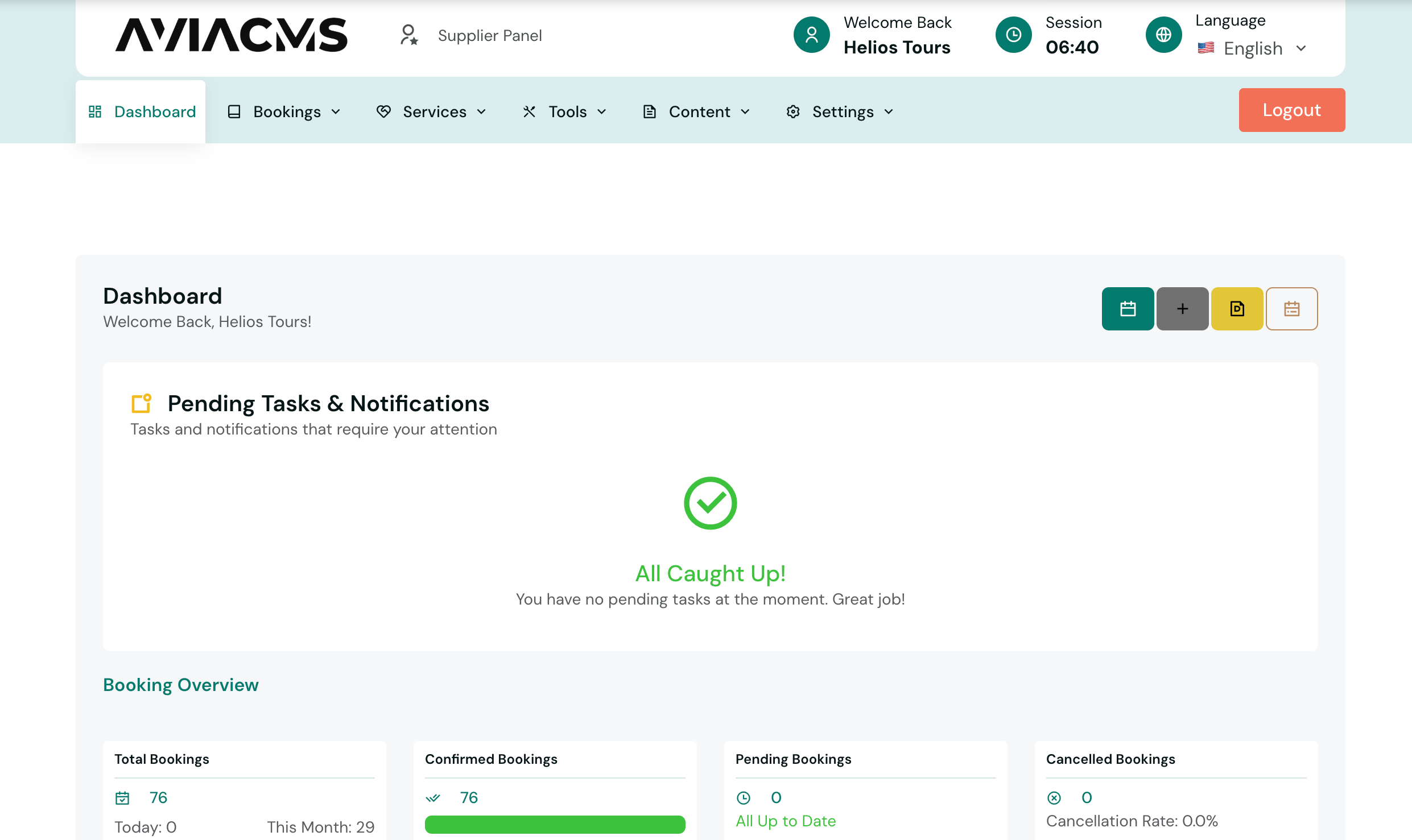Click the Total Bookings calendar icon
The height and width of the screenshot is (840, 1412).
pos(122,798)
